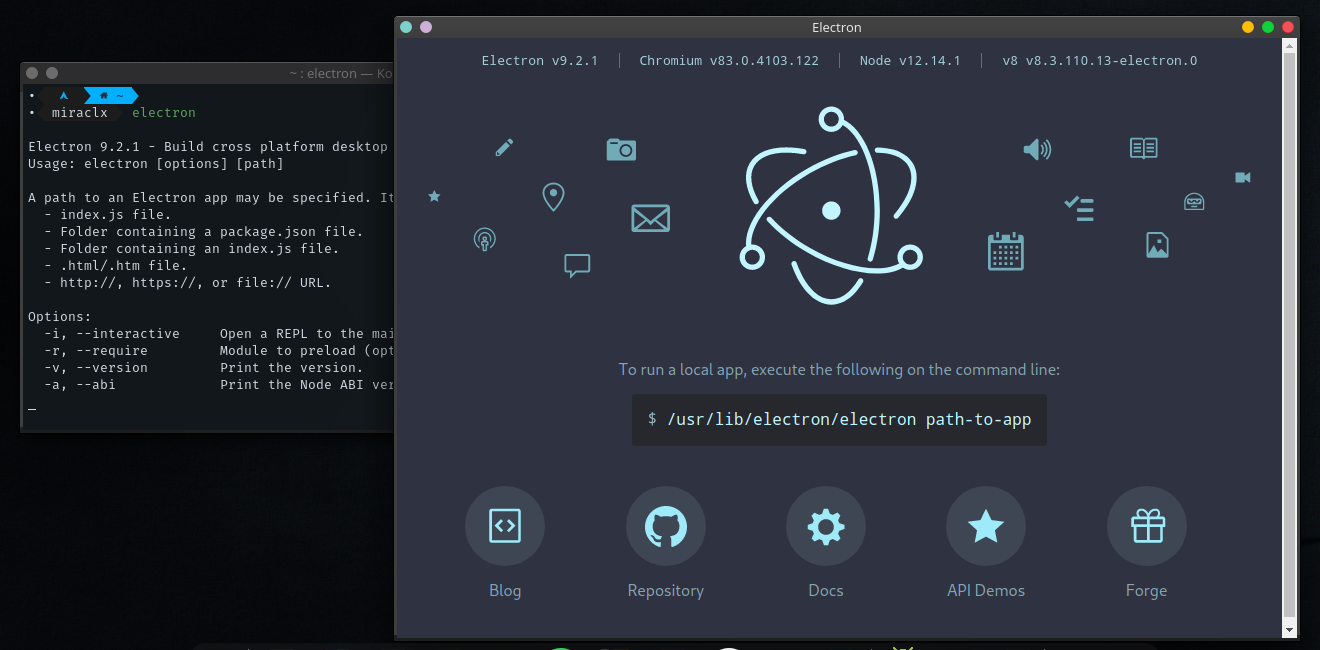This screenshot has width=1320, height=650.
Task: Click the Electron window vertical scrollbar
Action: tap(1290, 336)
